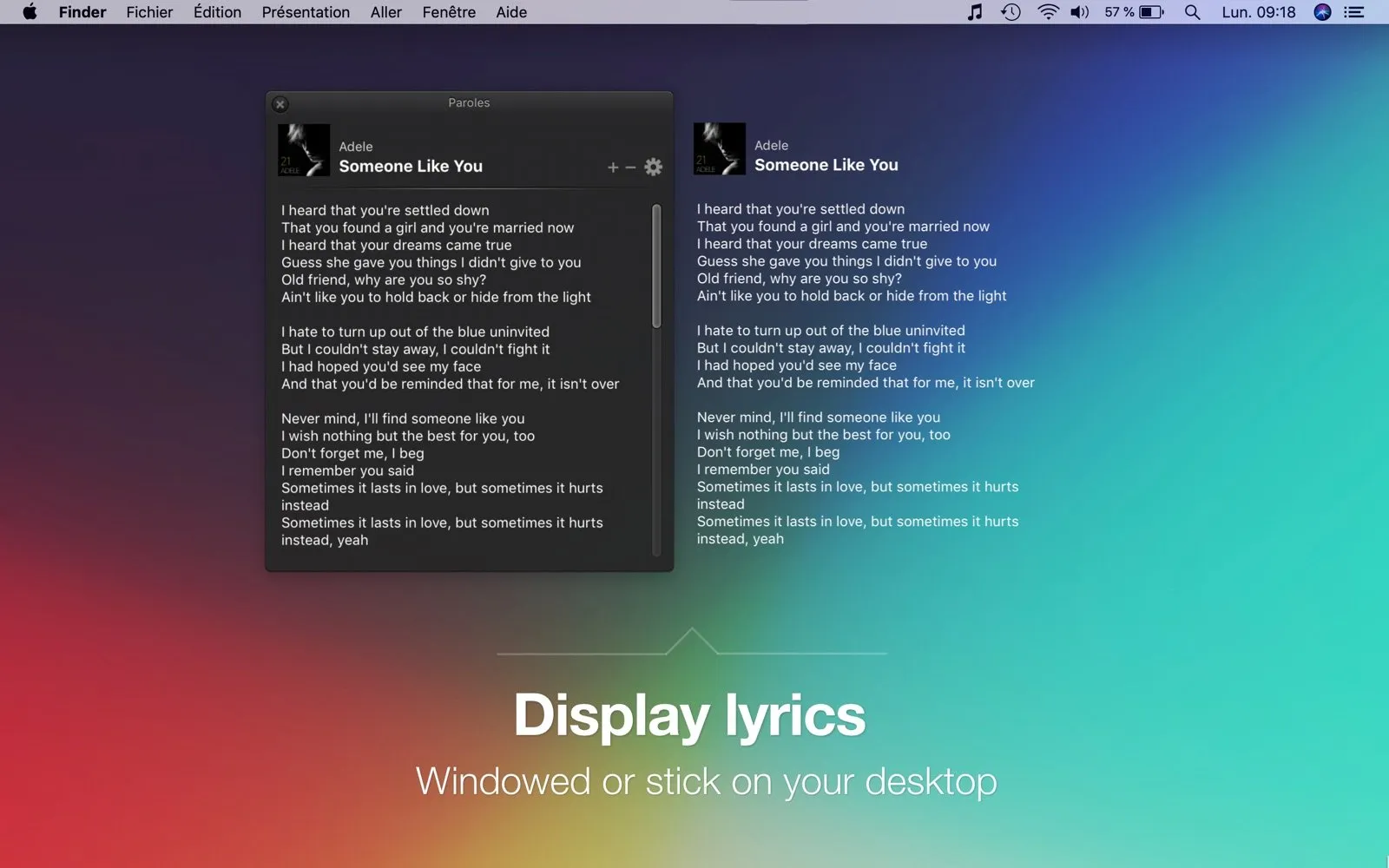Open Notification Center list icon

(x=1354, y=12)
